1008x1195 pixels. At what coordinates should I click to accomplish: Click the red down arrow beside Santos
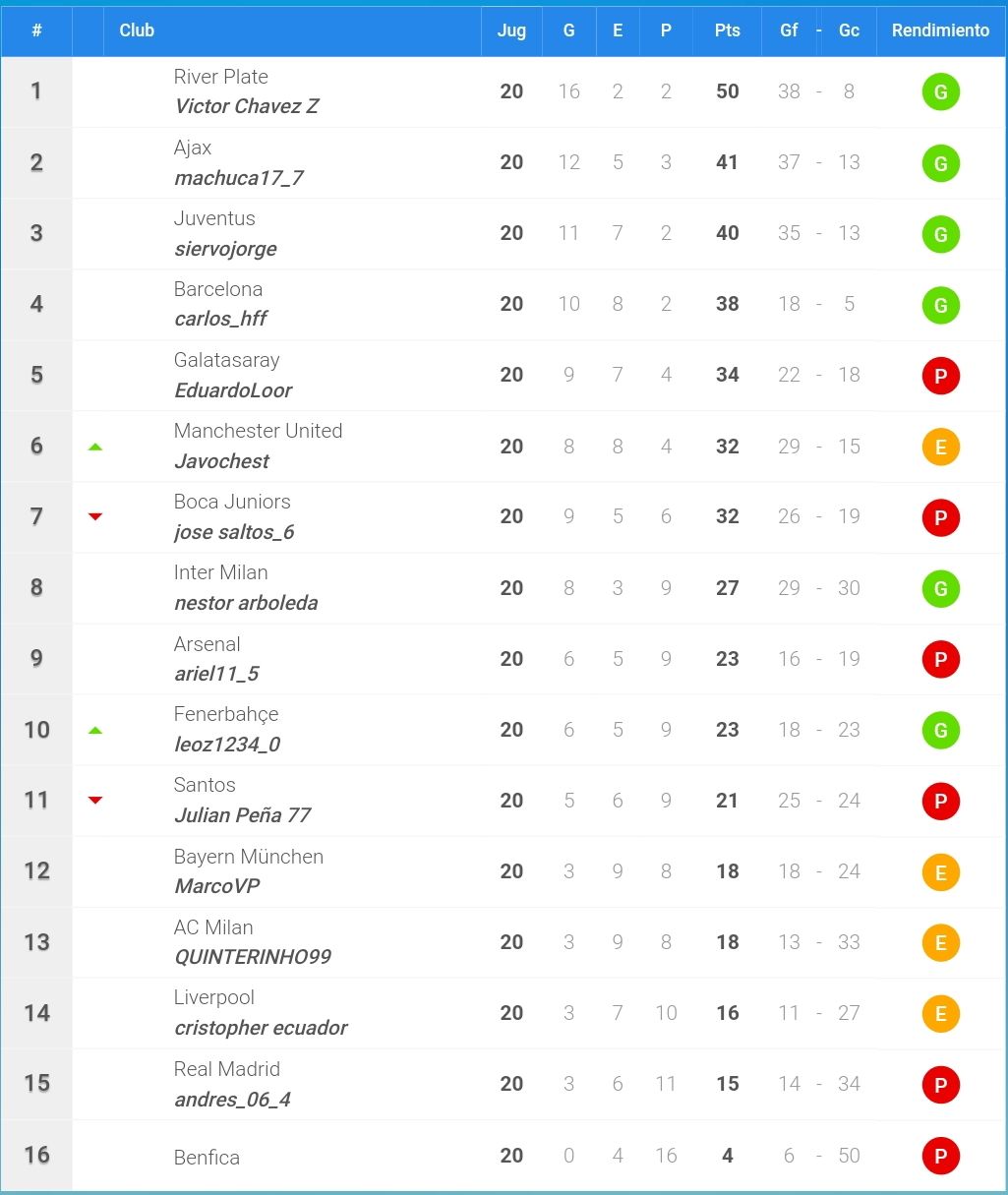[95, 801]
